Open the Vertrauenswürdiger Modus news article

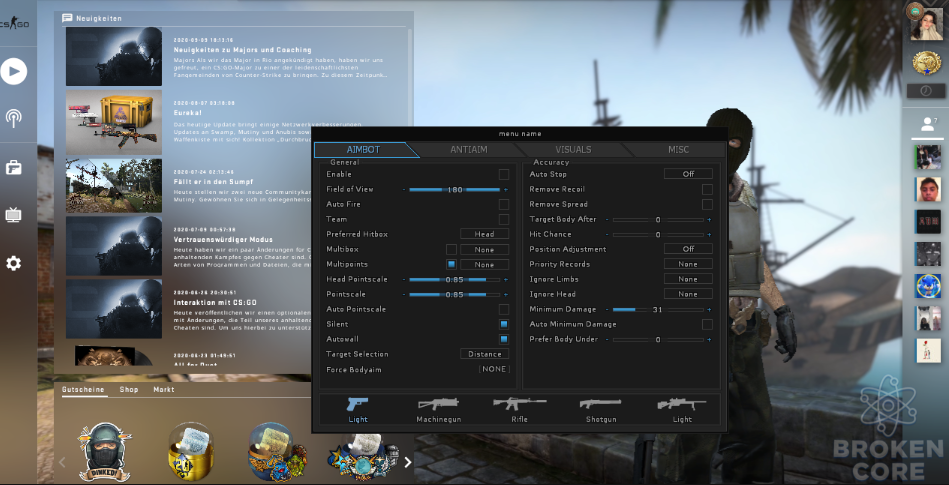coord(223,239)
